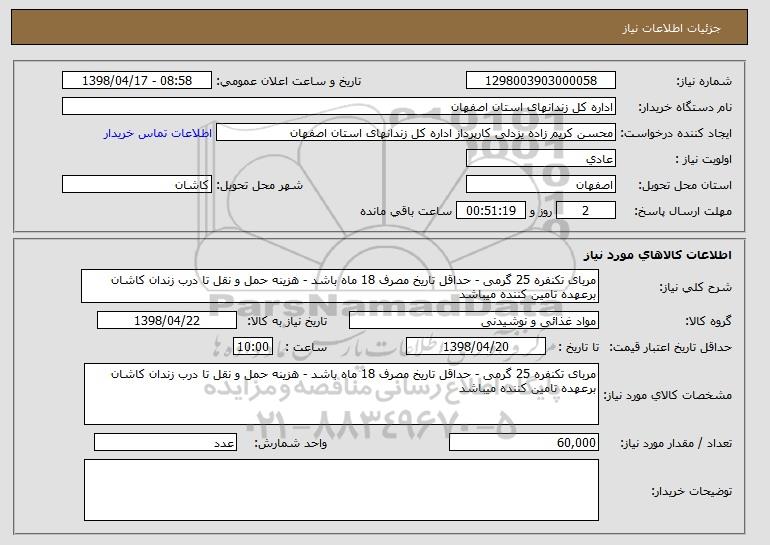Select the public announcement date field 1398/04/17

(137, 81)
